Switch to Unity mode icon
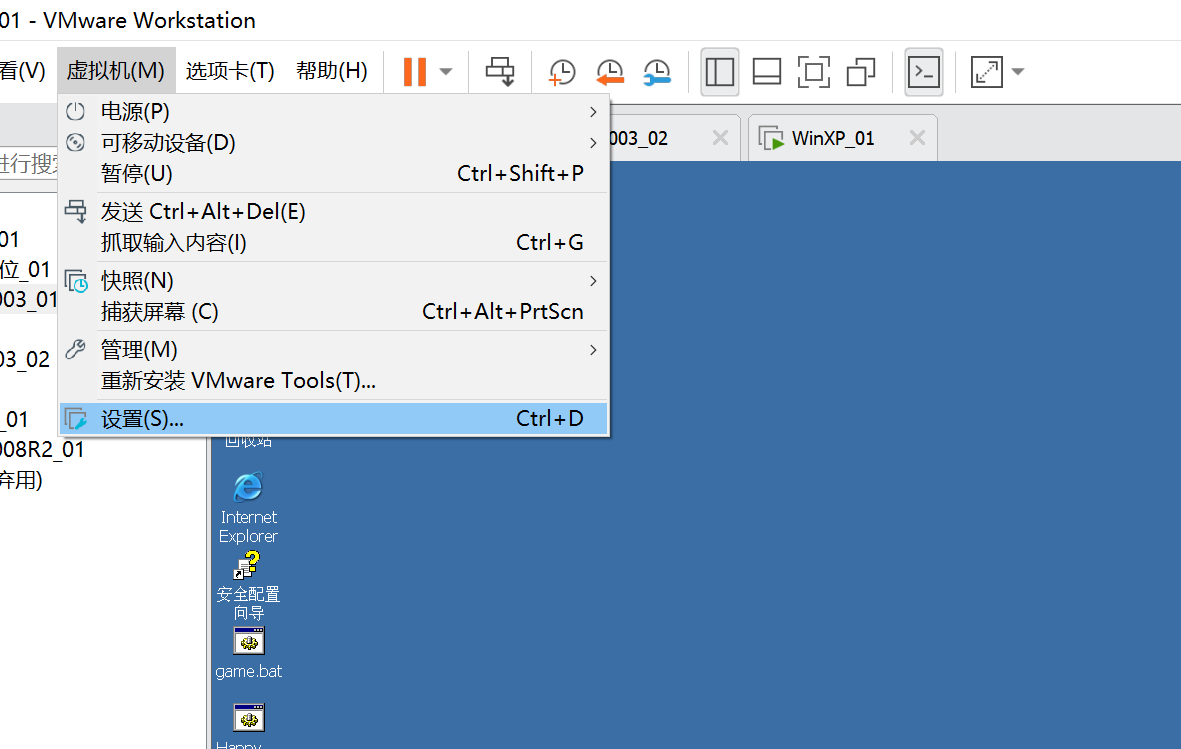 pyautogui.click(x=861, y=72)
